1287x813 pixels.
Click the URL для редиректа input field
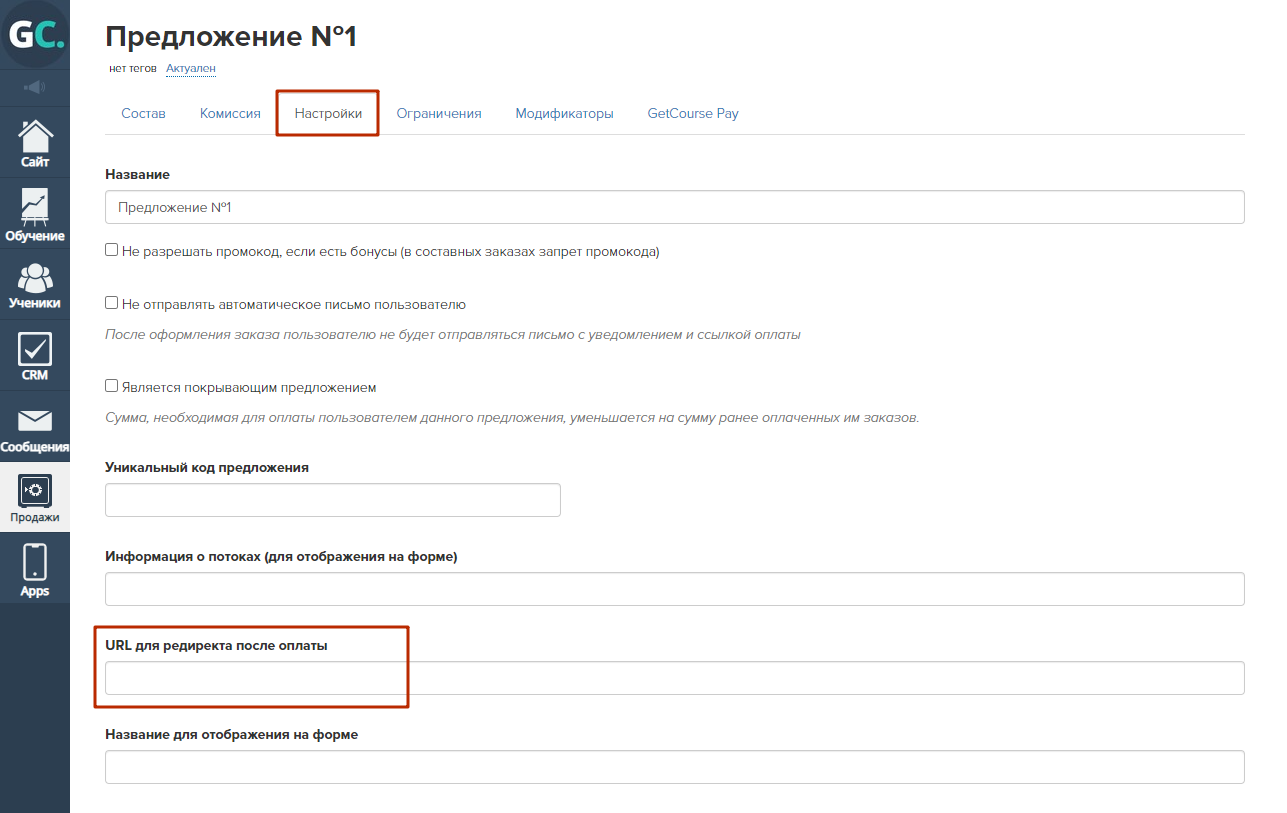pyautogui.click(x=674, y=678)
